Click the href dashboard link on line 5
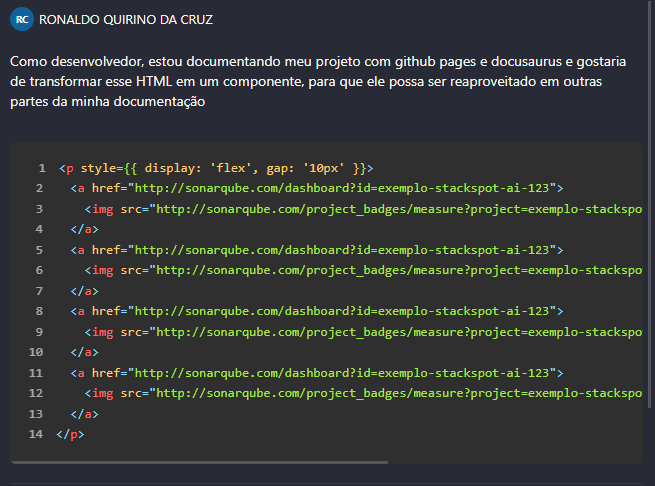655x486 pixels. pos(317,250)
